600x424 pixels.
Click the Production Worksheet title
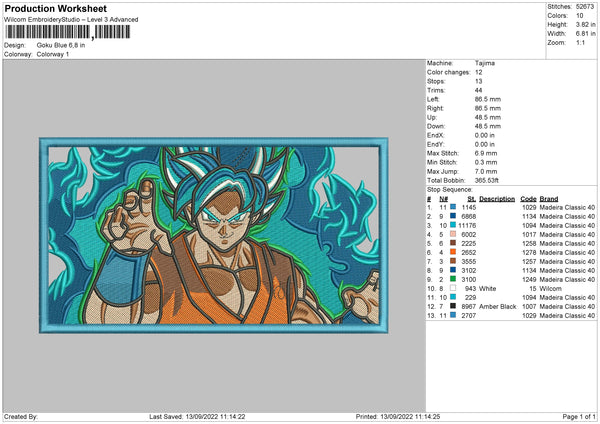coord(55,8)
